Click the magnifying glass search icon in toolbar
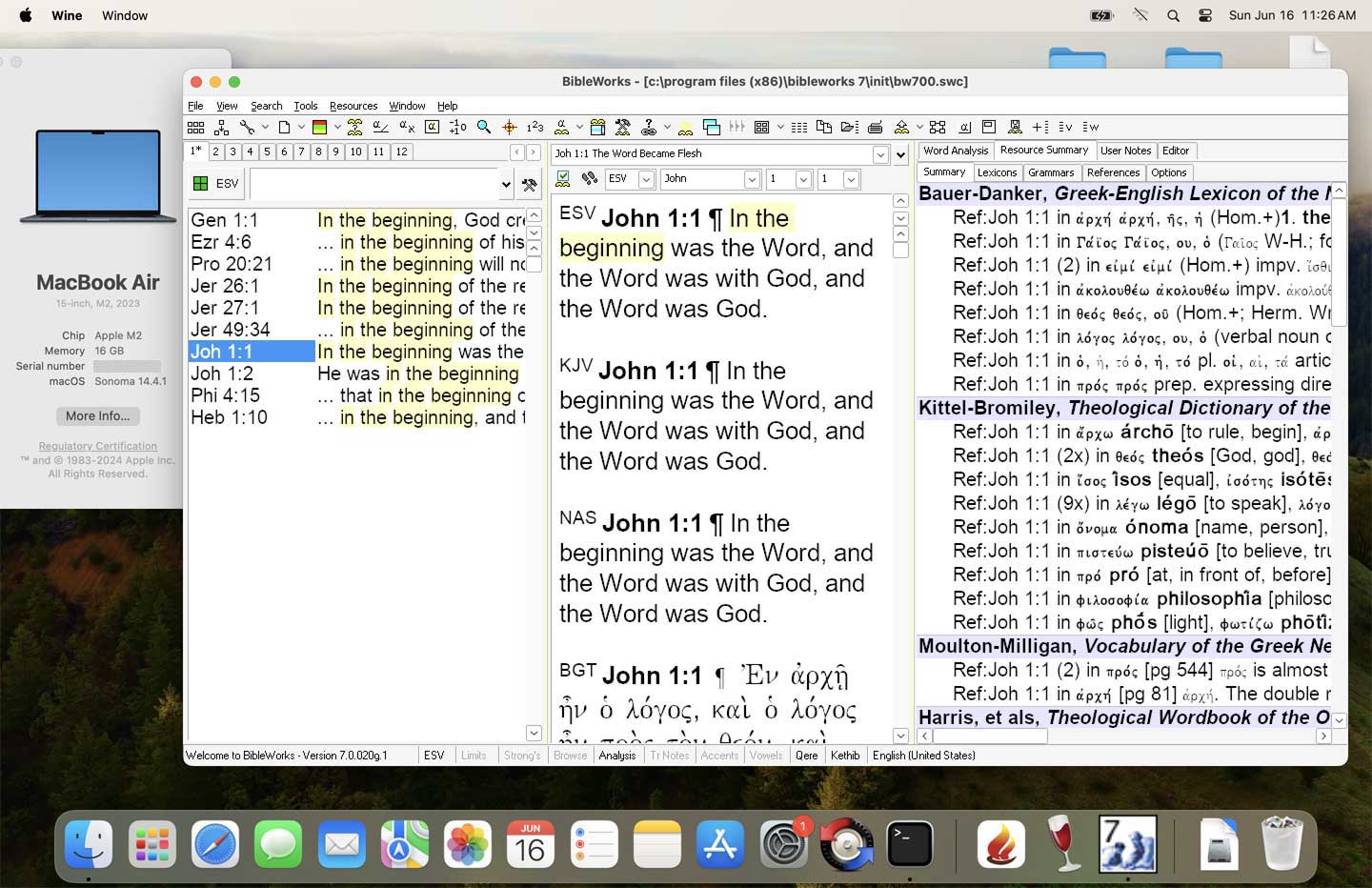Image resolution: width=1372 pixels, height=888 pixels. 484,127
